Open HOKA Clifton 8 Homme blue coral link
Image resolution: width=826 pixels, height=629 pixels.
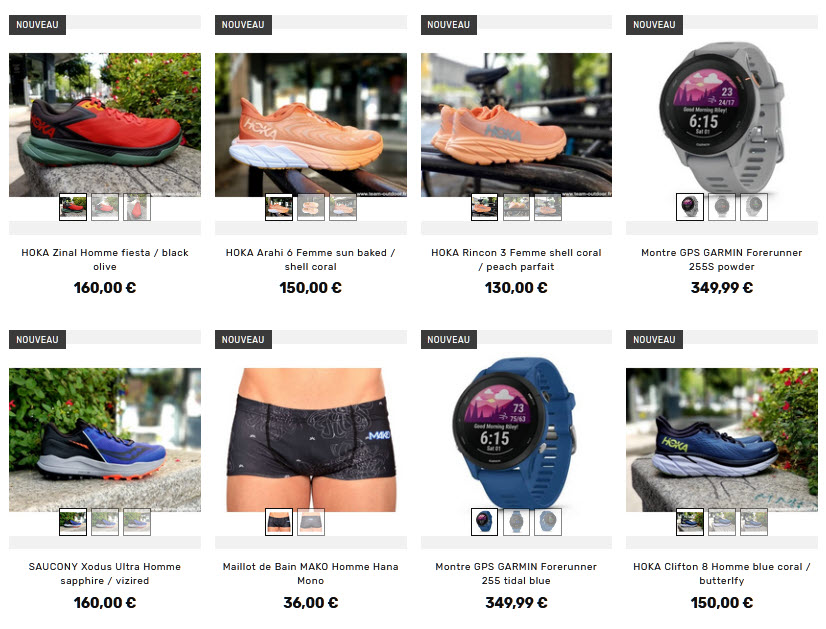point(722,573)
